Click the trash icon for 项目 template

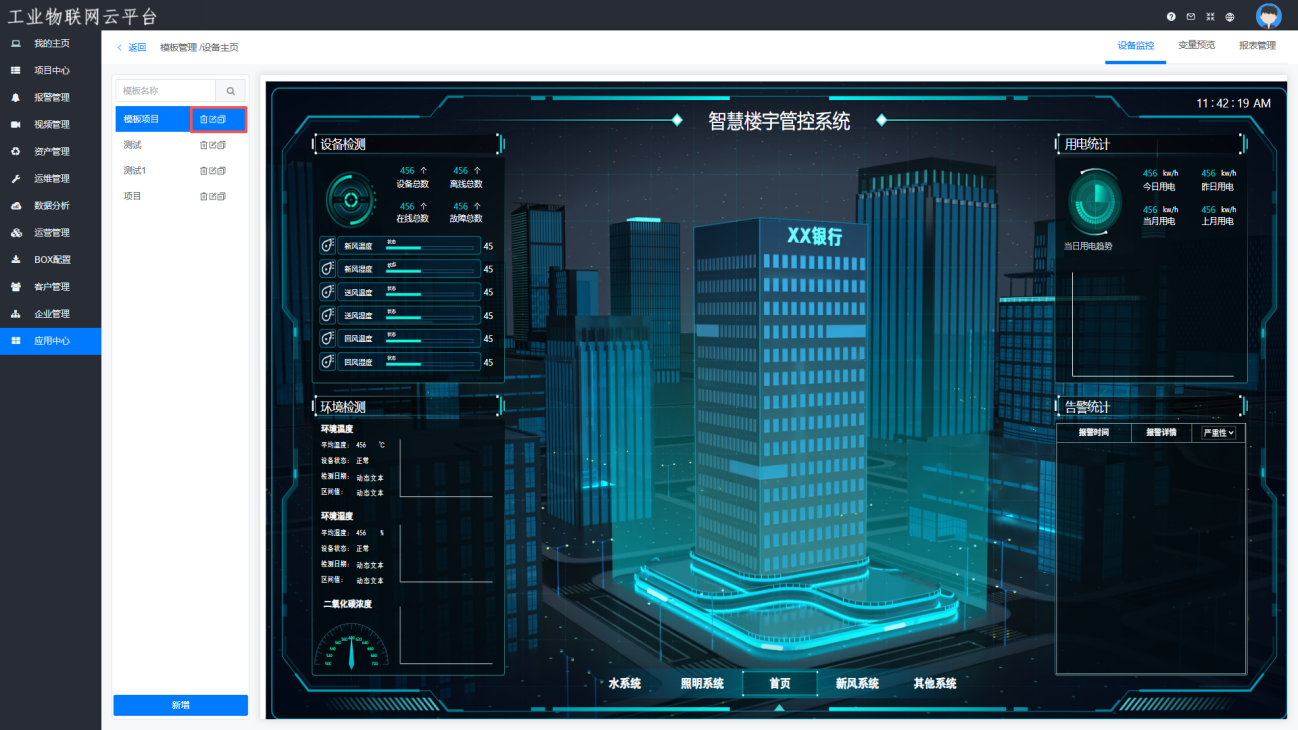(x=204, y=197)
